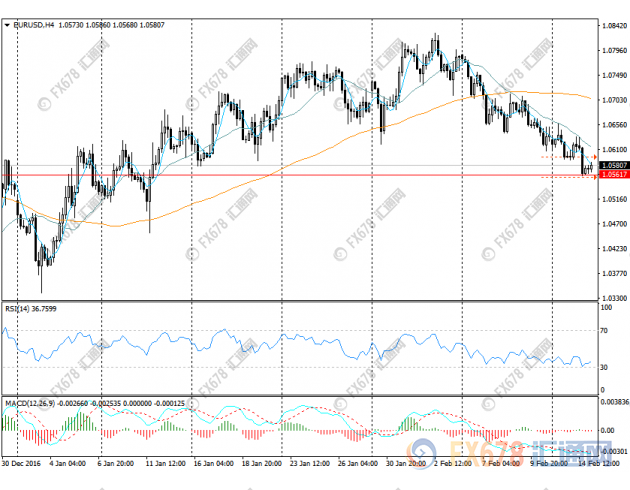Click the current price label 1.05807

(614, 164)
